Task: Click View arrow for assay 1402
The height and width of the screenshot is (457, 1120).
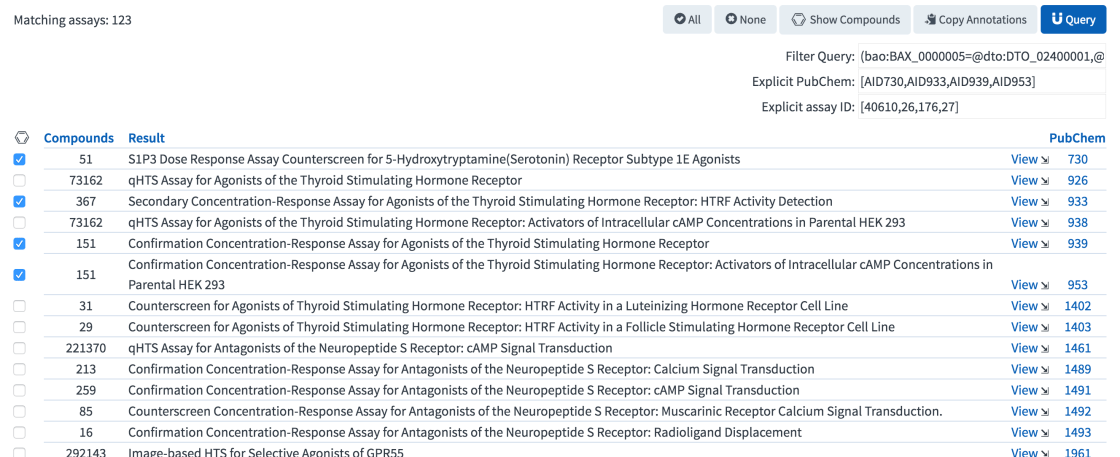Action: pyautogui.click(x=1029, y=306)
